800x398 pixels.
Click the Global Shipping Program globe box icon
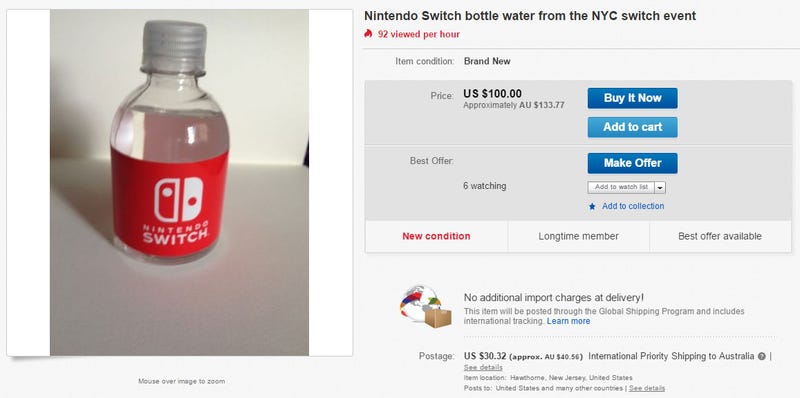(426, 307)
